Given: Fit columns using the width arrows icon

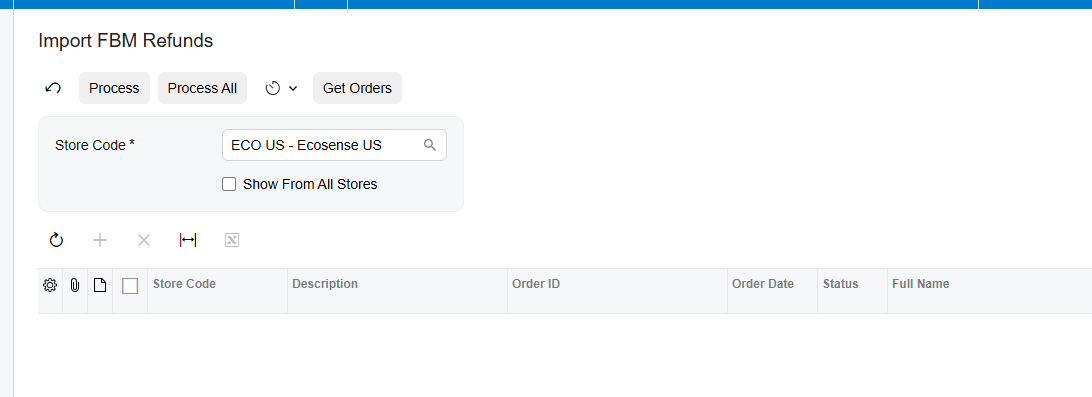Looking at the screenshot, I should click(188, 240).
